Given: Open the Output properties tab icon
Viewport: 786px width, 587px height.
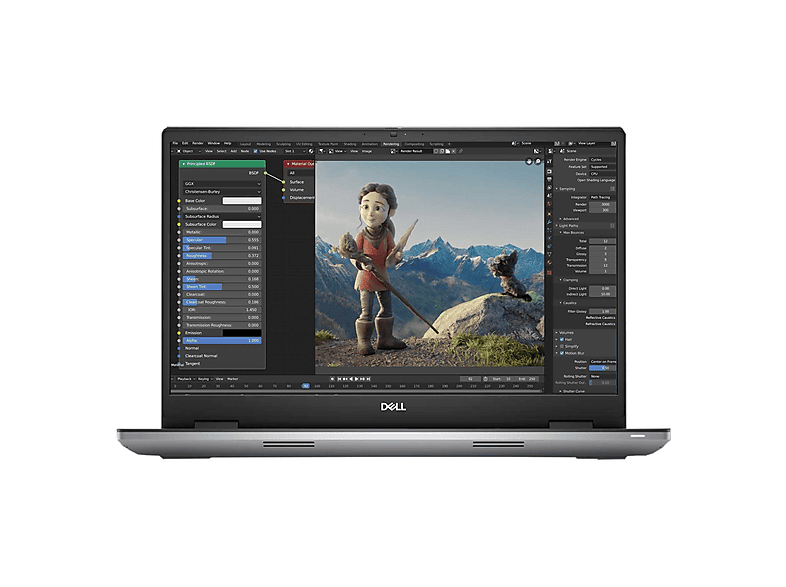Looking at the screenshot, I should [x=549, y=179].
